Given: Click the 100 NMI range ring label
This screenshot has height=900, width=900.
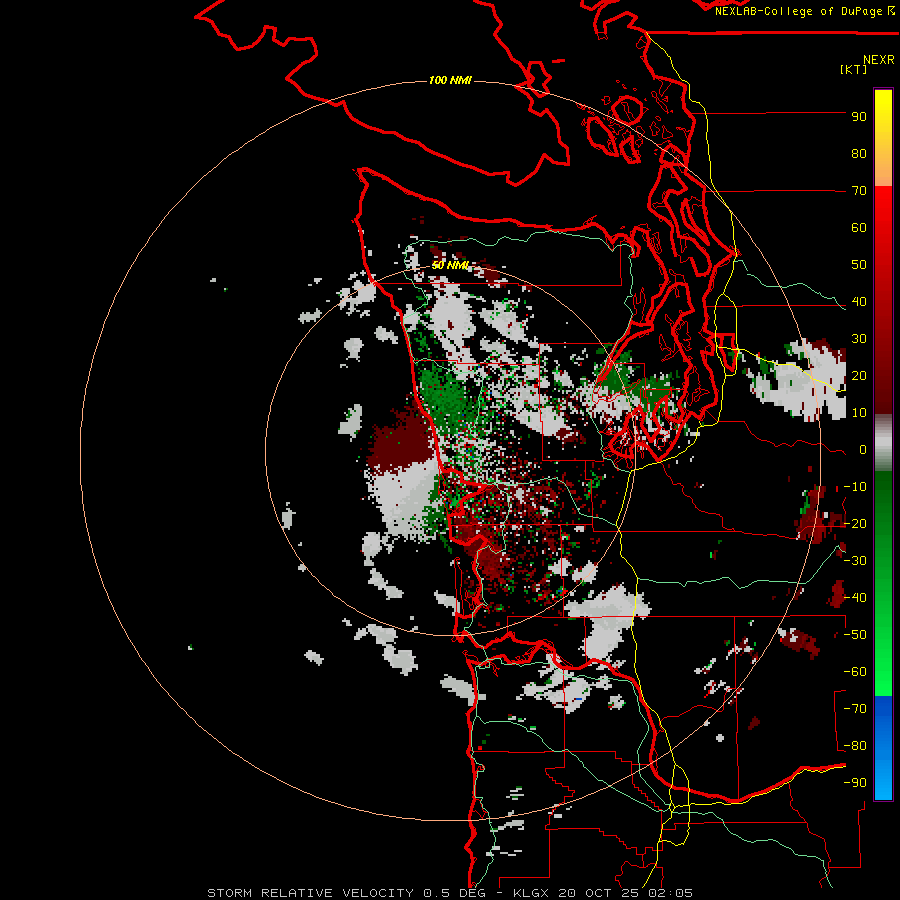Looking at the screenshot, I should pos(450,80).
